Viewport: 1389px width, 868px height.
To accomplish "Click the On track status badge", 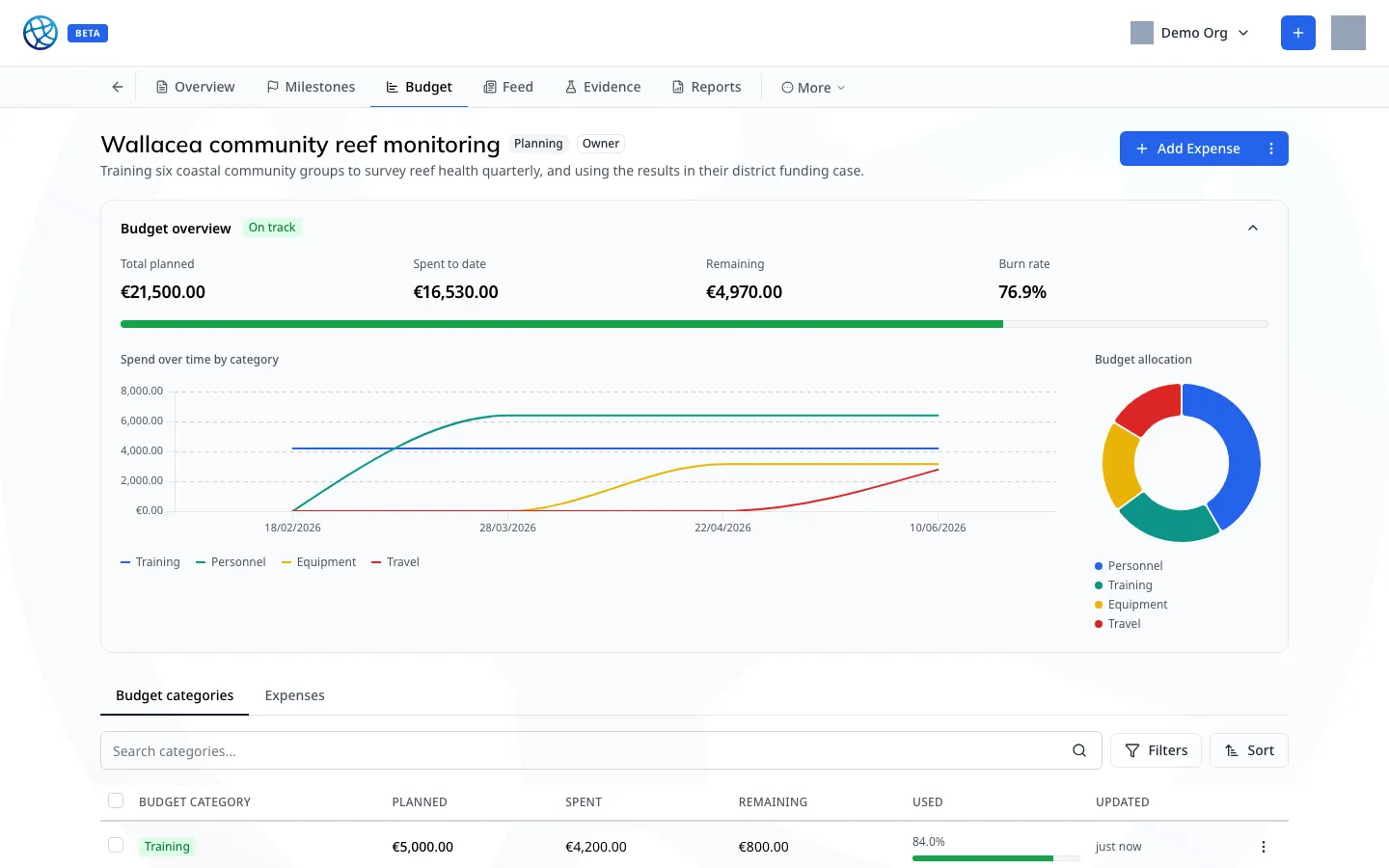I will 272,228.
